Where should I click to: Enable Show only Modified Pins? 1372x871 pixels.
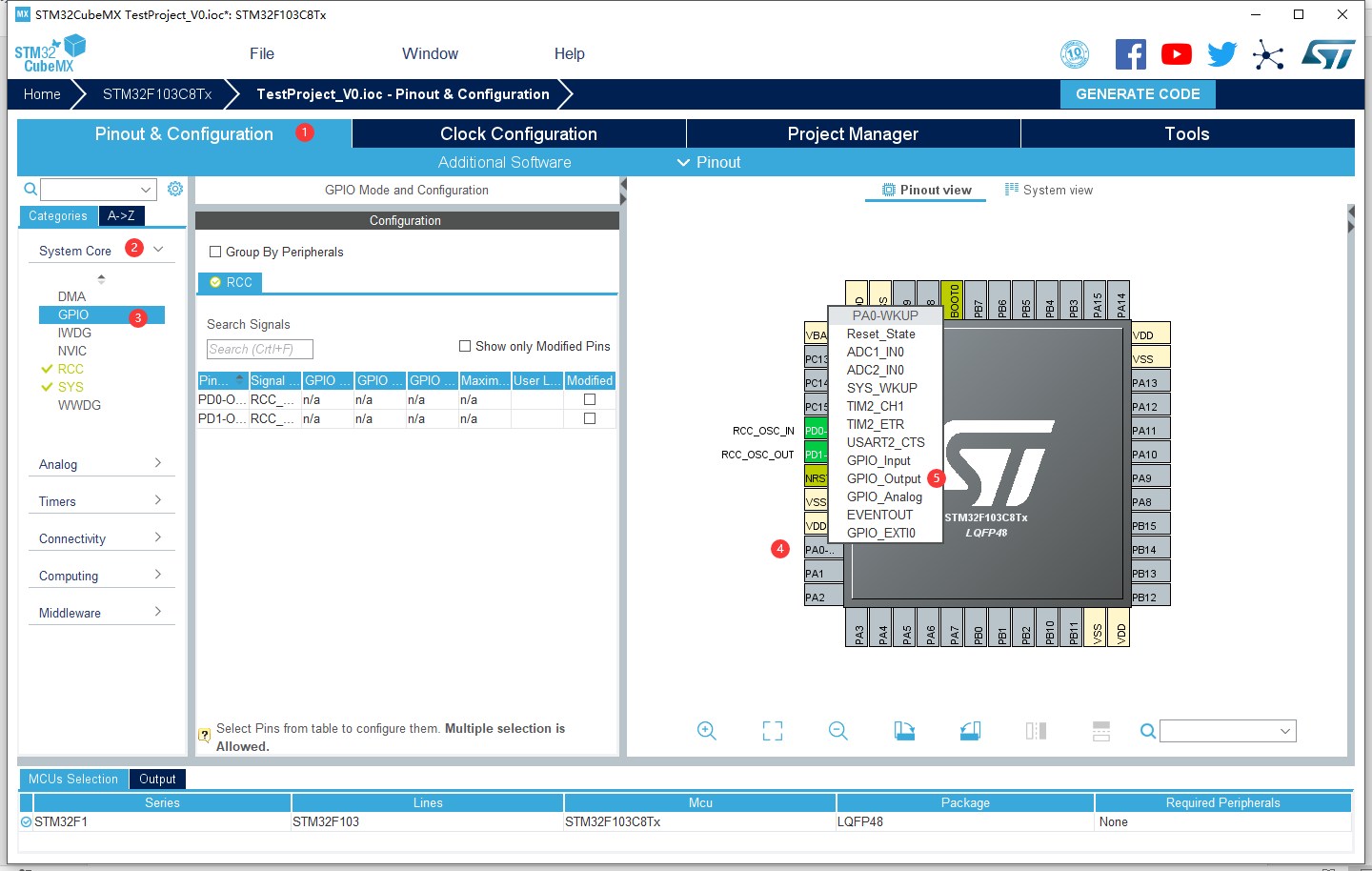point(465,346)
